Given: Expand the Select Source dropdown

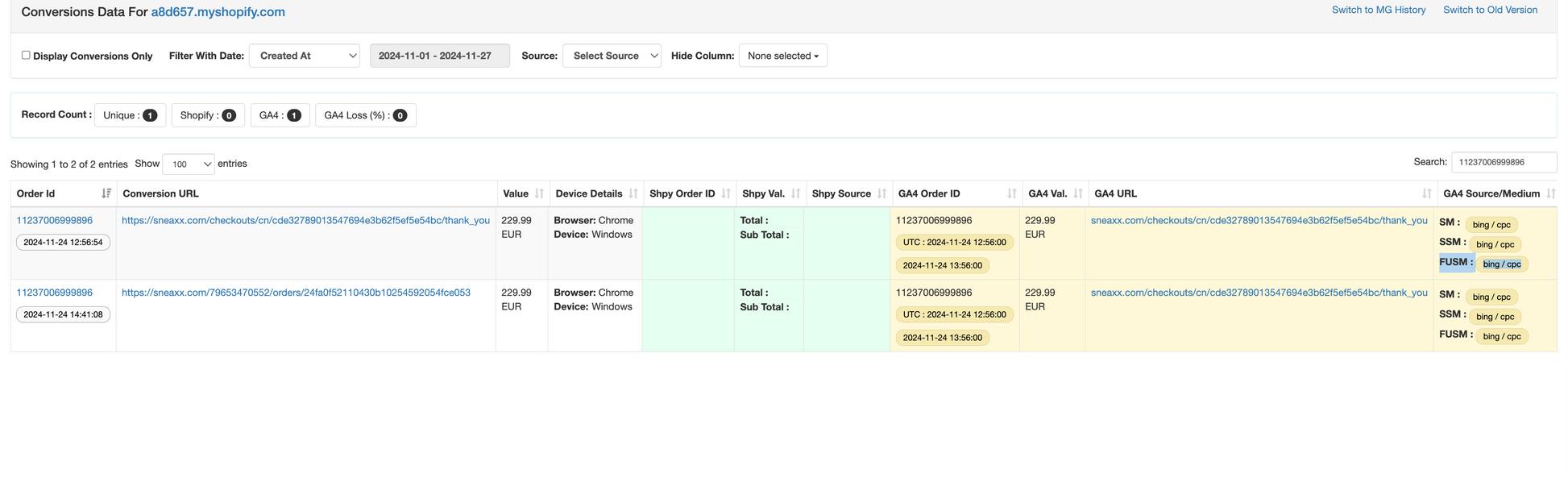Looking at the screenshot, I should (x=612, y=56).
